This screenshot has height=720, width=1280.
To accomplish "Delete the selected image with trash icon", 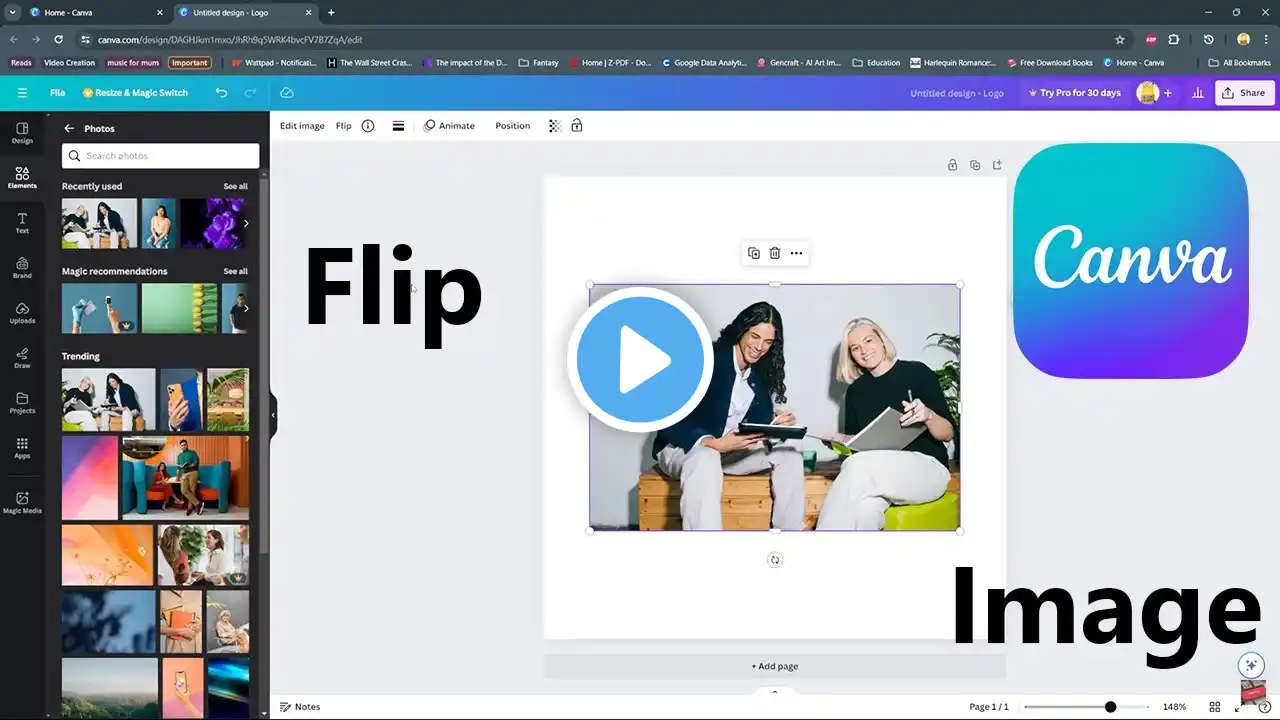I will point(775,253).
